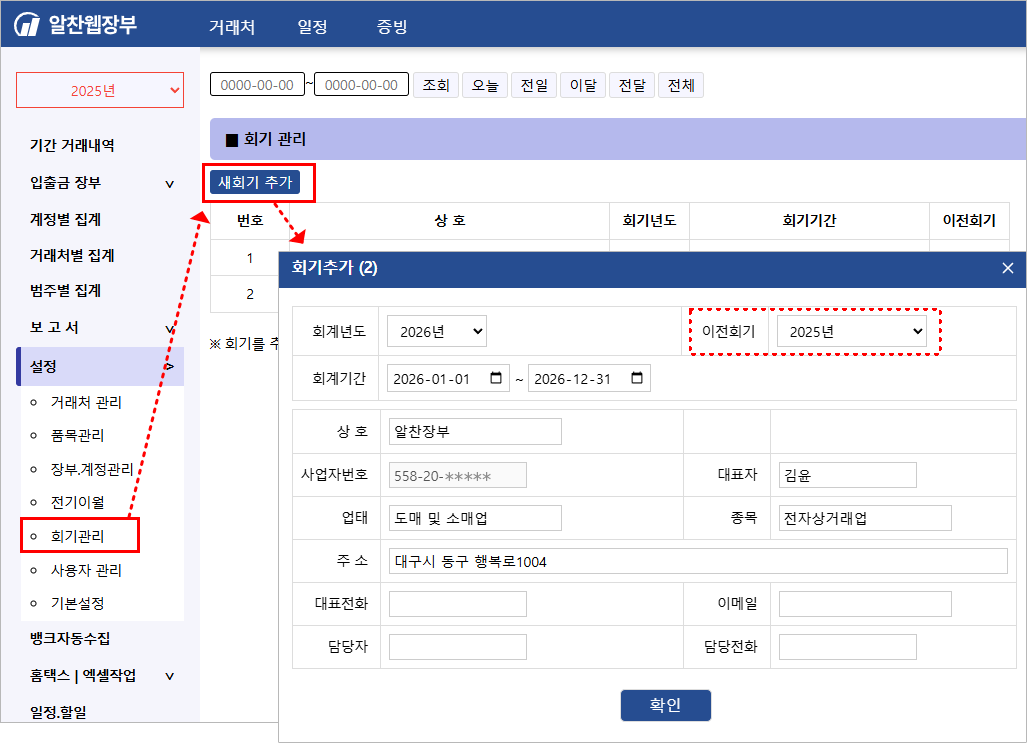
Task: Click the 회계기간 end date 2026-12-31 field
Action: click(x=589, y=378)
